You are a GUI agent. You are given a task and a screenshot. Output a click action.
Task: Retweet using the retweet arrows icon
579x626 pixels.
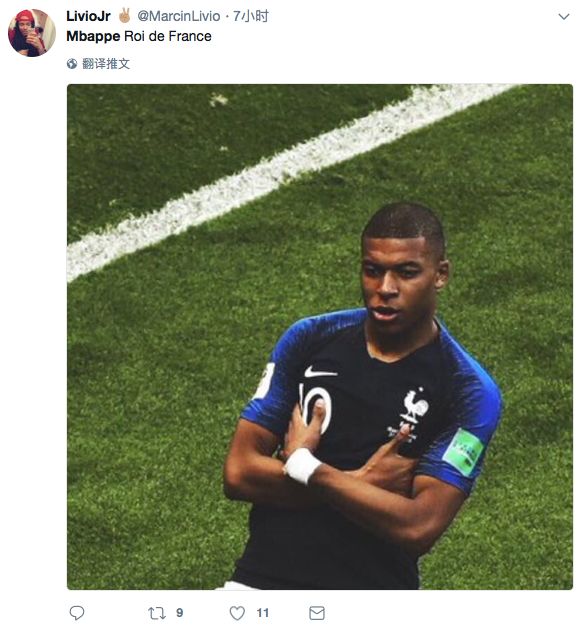click(157, 613)
